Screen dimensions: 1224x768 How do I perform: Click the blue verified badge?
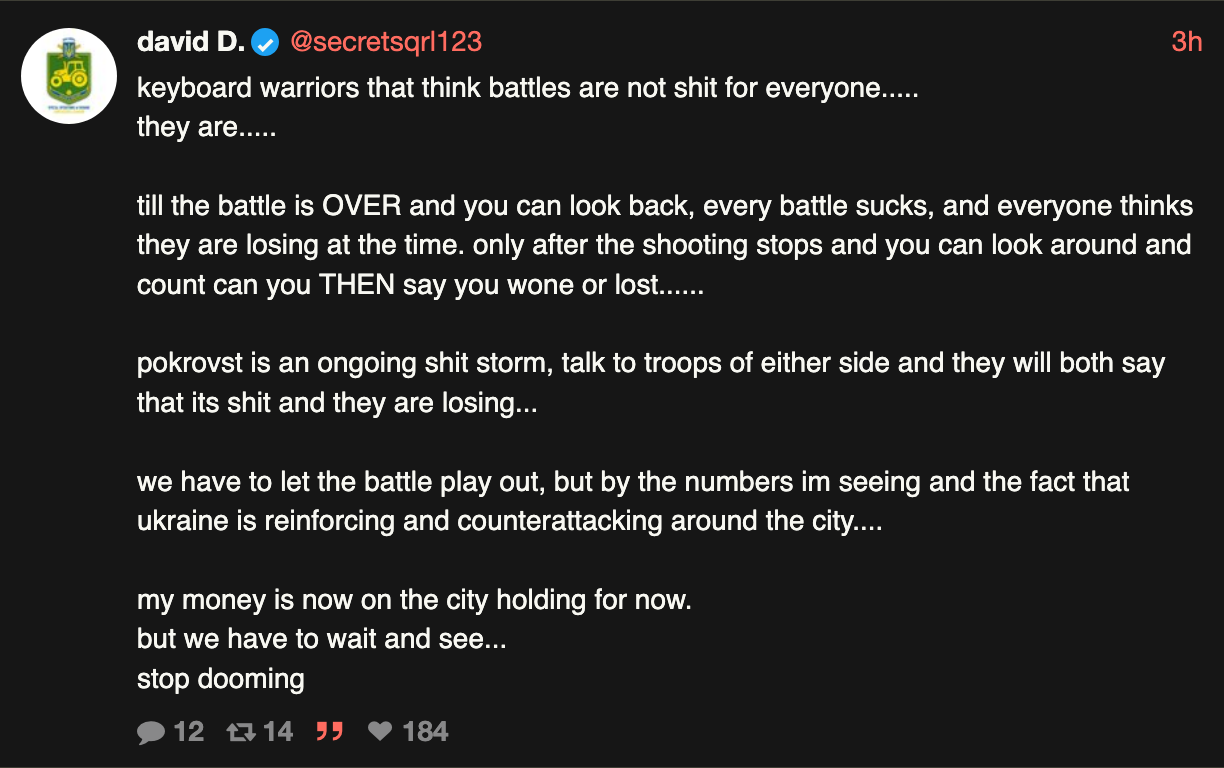click(265, 42)
